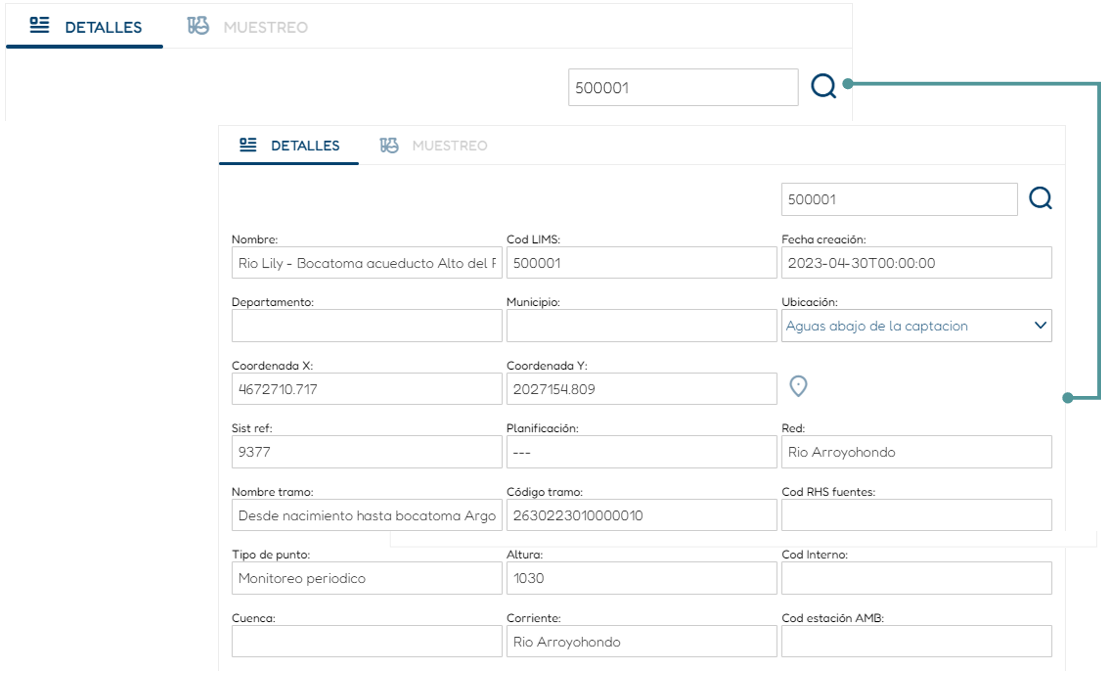
Task: Open the Detalles tab in back panel
Action: click(85, 27)
